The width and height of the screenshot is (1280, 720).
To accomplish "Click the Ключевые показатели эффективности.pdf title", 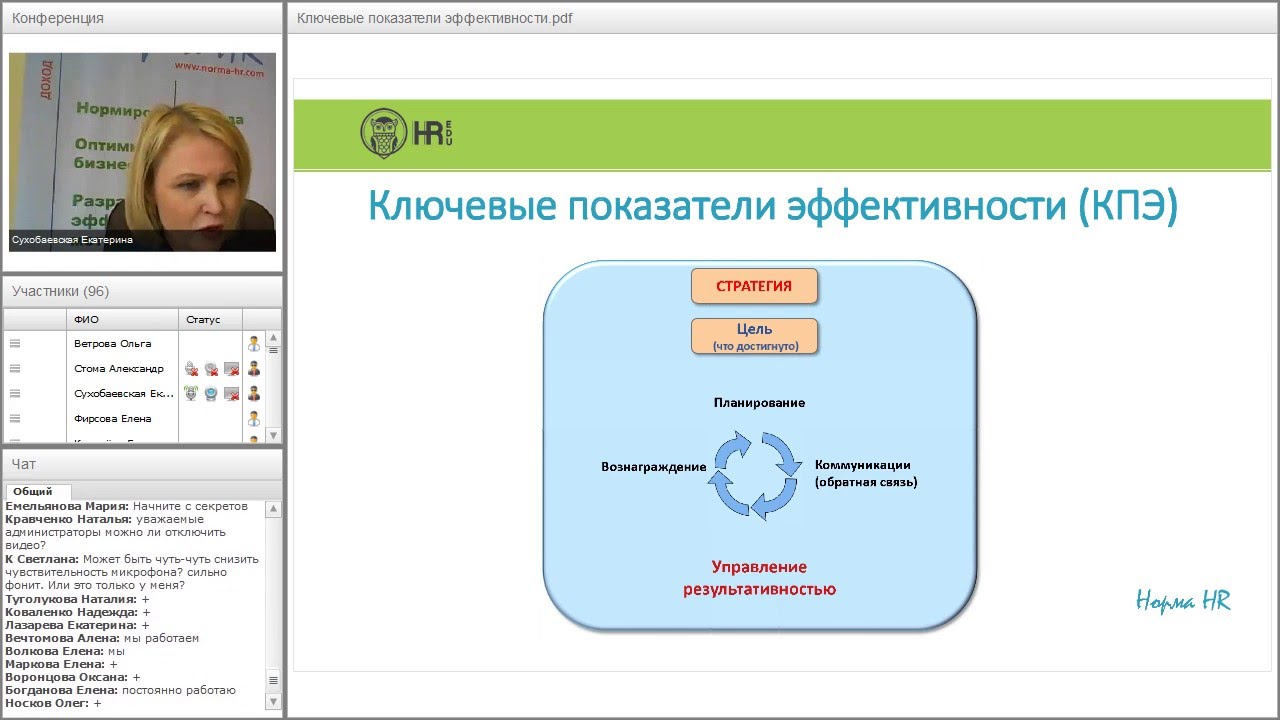I will (x=435, y=18).
